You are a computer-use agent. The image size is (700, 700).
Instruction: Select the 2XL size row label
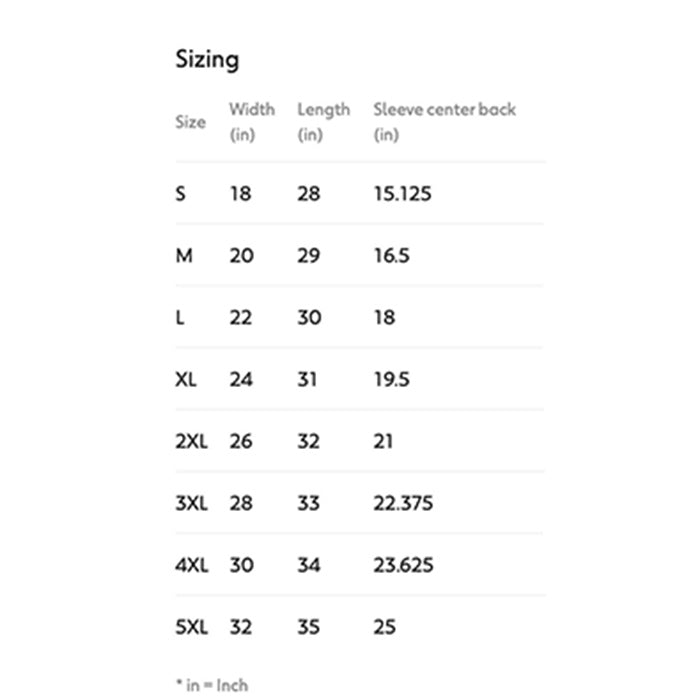click(x=192, y=442)
